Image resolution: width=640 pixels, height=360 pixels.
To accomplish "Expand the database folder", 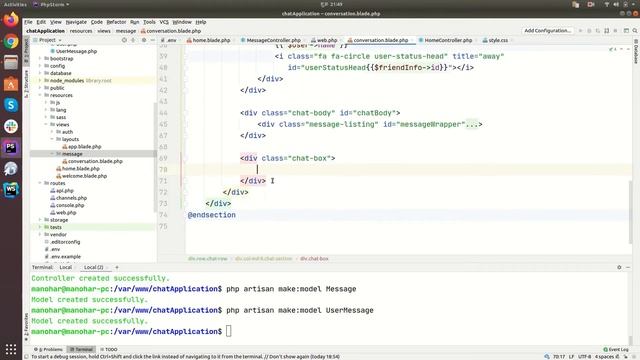I will coord(40,73).
